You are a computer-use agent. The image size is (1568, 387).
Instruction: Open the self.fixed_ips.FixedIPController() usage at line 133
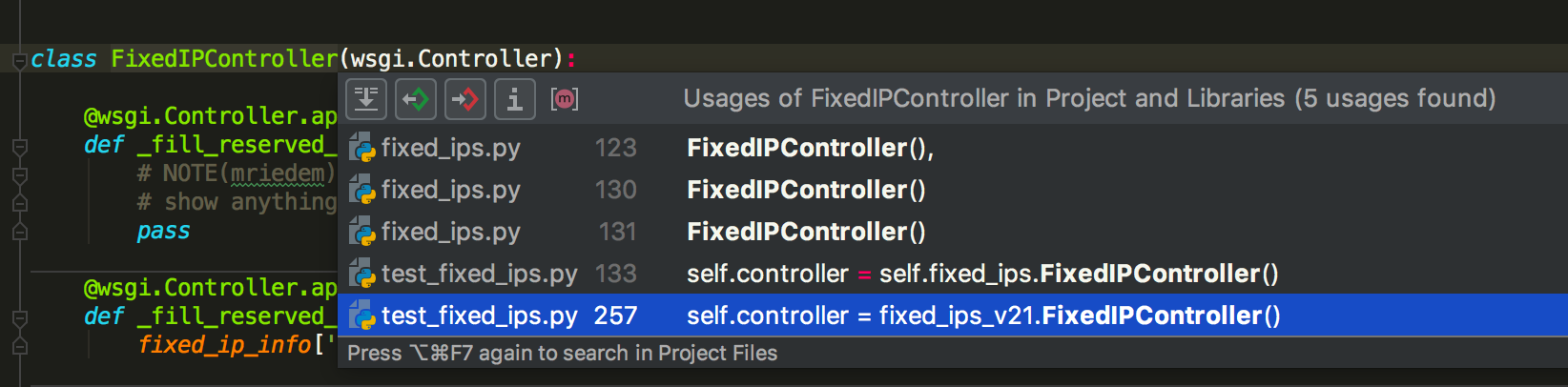[x=982, y=275]
